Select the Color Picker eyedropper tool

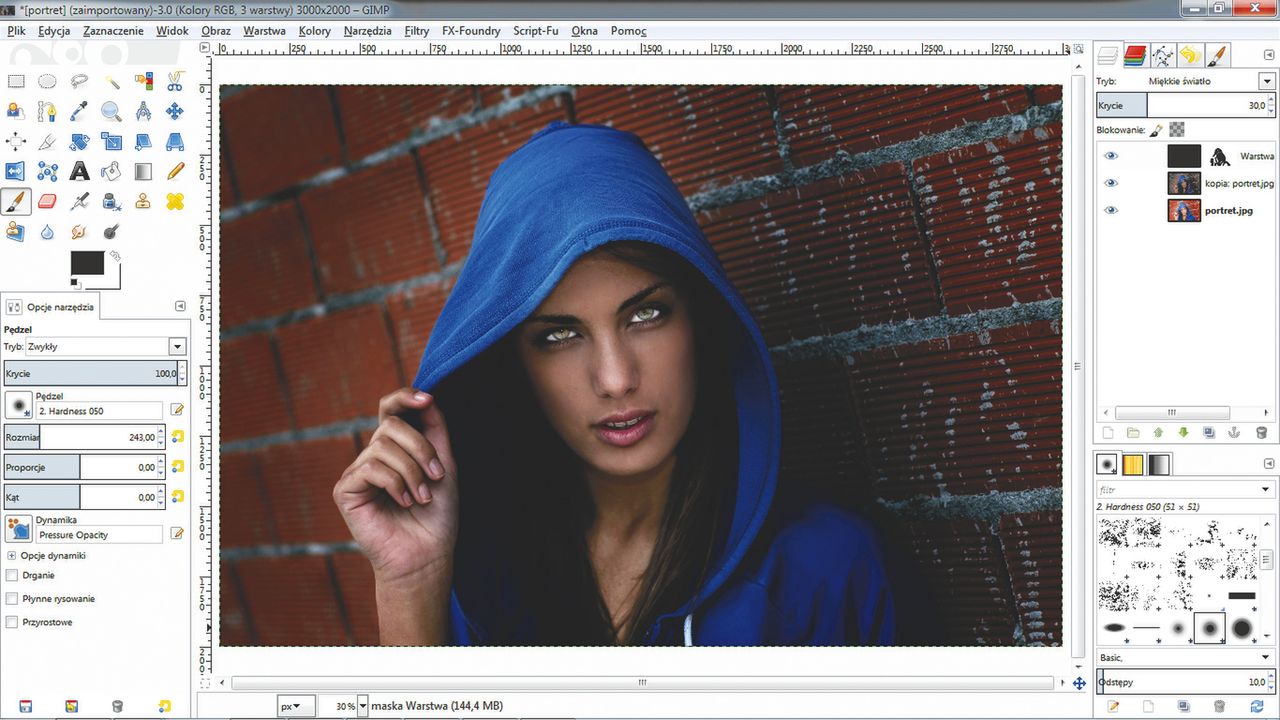79,112
